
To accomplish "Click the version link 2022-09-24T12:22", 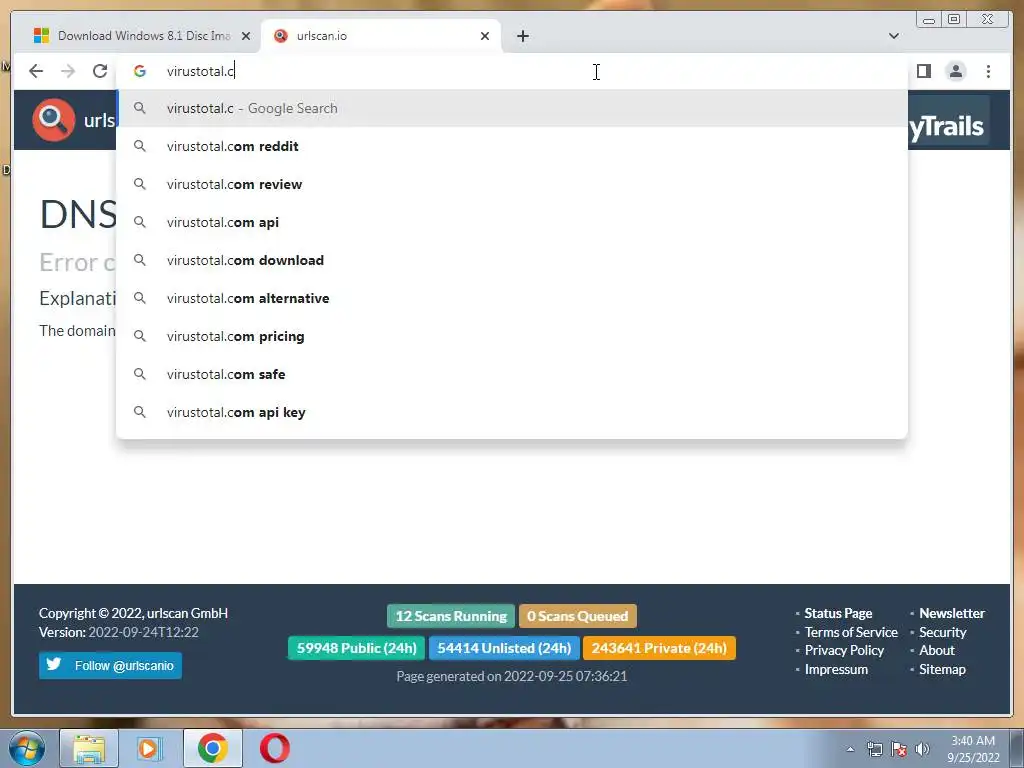I will pyautogui.click(x=144, y=632).
